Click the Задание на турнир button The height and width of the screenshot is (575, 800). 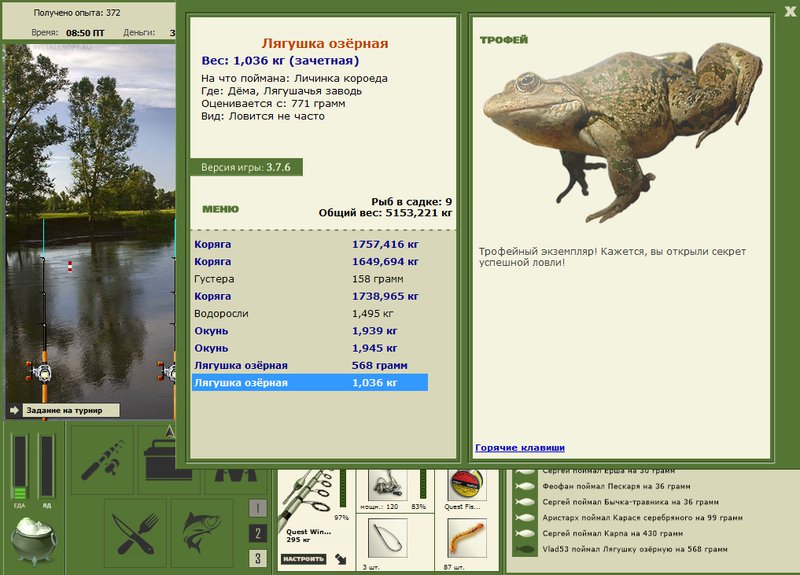pyautogui.click(x=71, y=410)
